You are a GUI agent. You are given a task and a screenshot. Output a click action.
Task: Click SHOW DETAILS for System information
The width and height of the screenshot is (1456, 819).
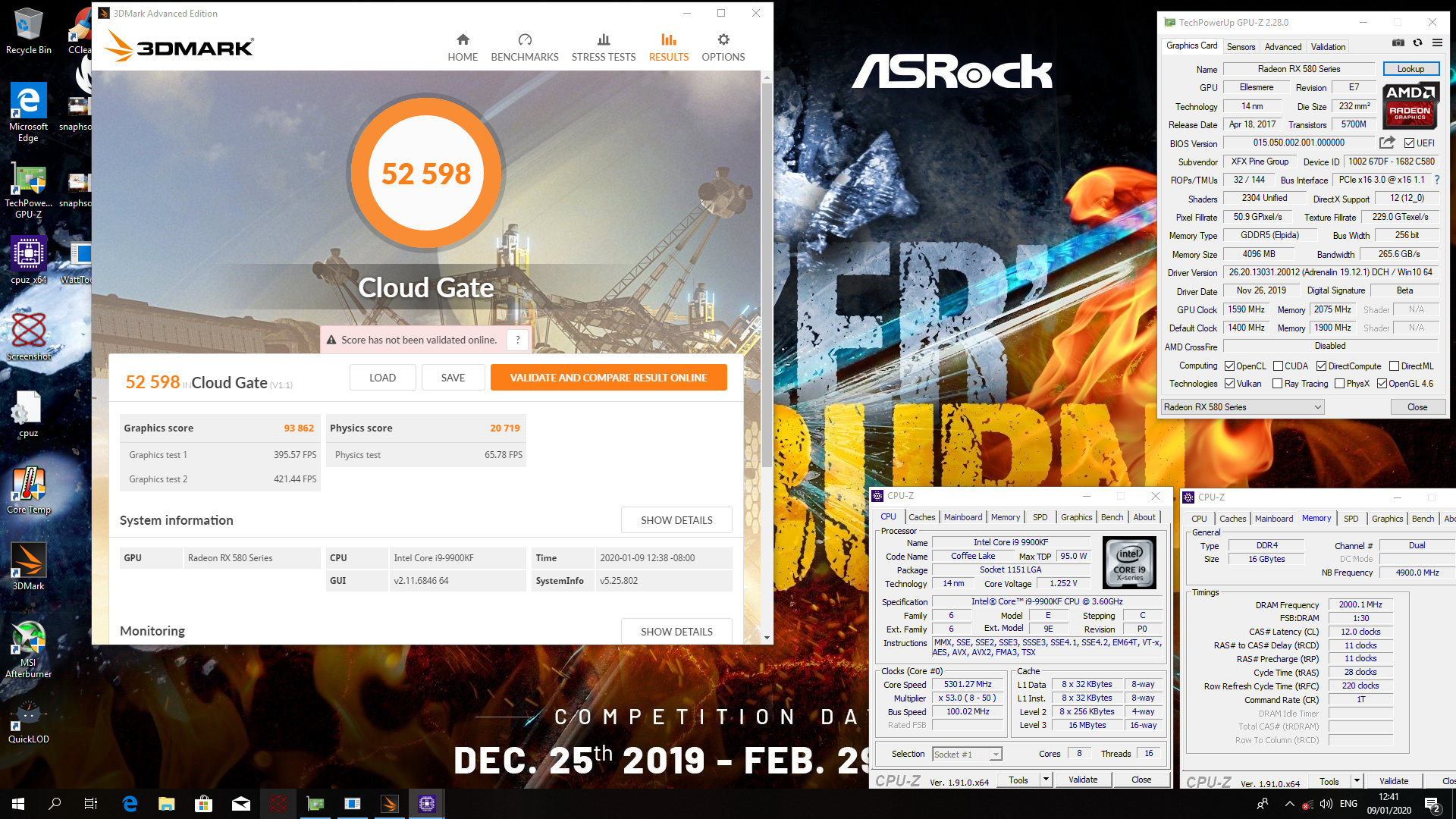point(676,520)
